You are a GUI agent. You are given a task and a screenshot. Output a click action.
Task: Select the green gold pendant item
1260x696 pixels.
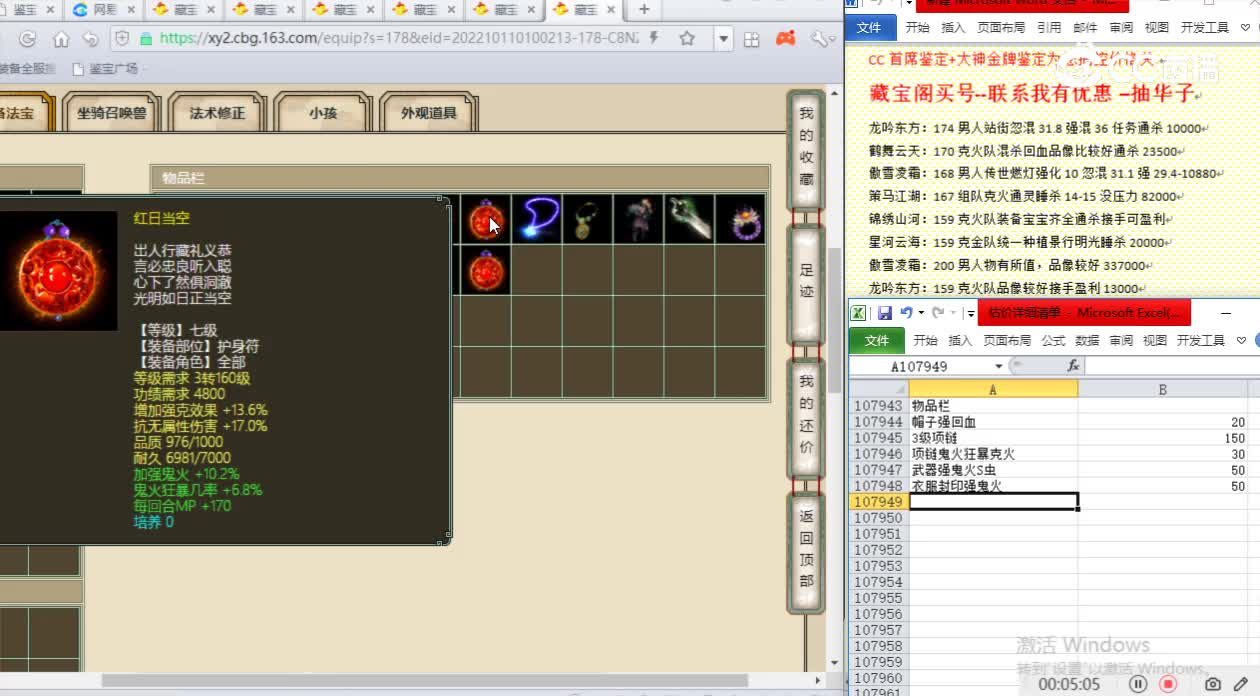587,219
